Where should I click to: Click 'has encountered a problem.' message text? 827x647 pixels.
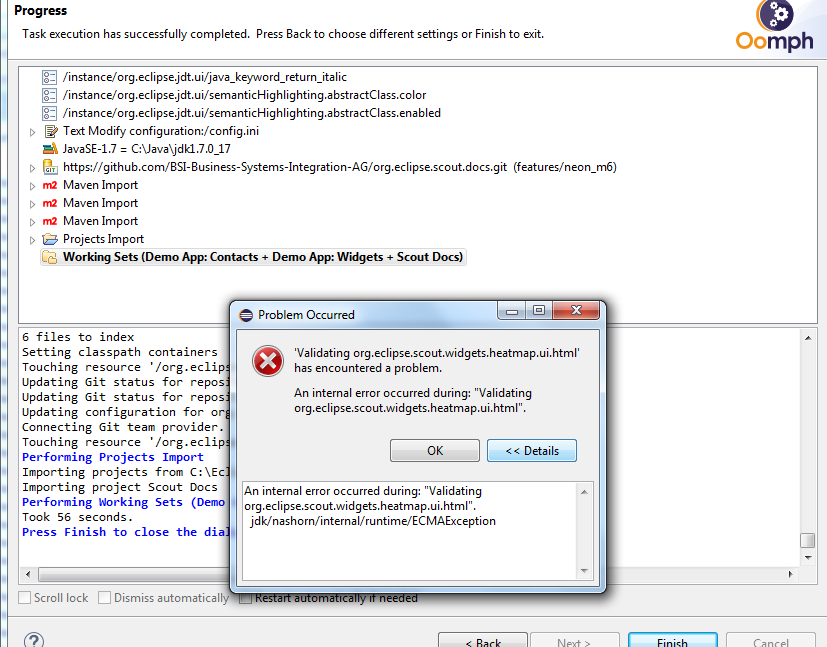coord(368,368)
